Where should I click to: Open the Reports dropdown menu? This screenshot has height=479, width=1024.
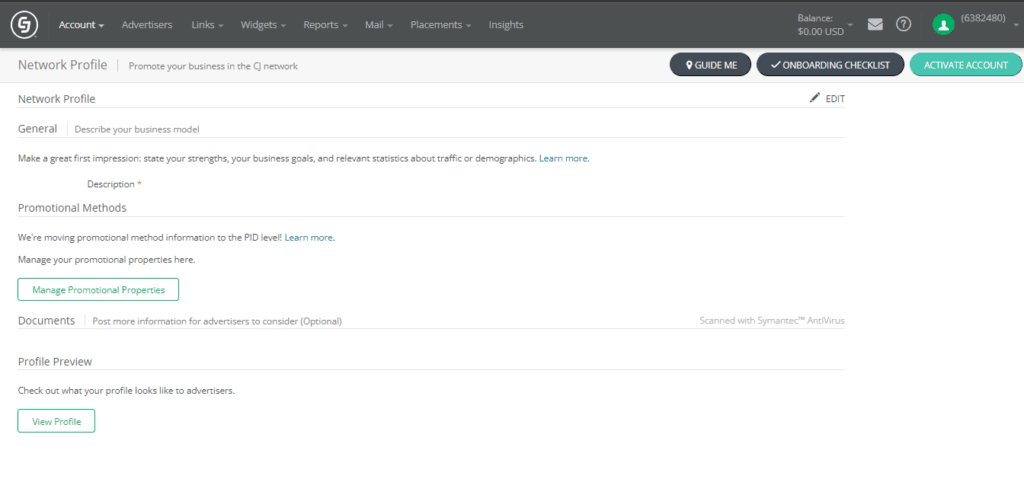pyautogui.click(x=325, y=25)
